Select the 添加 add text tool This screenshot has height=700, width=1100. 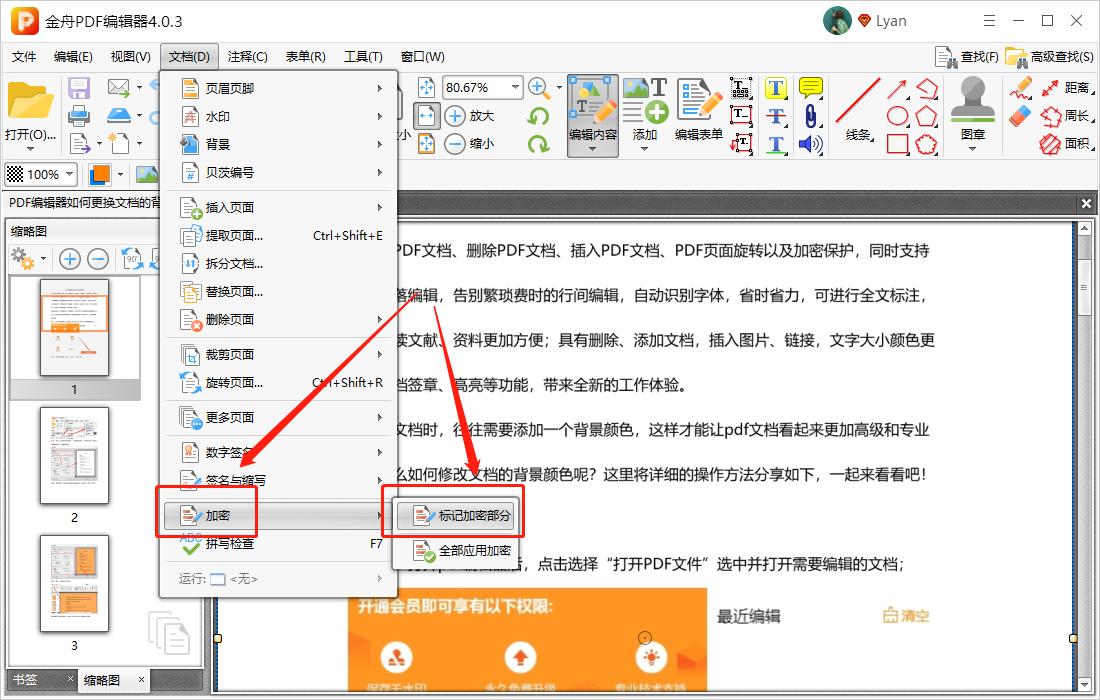pyautogui.click(x=645, y=110)
